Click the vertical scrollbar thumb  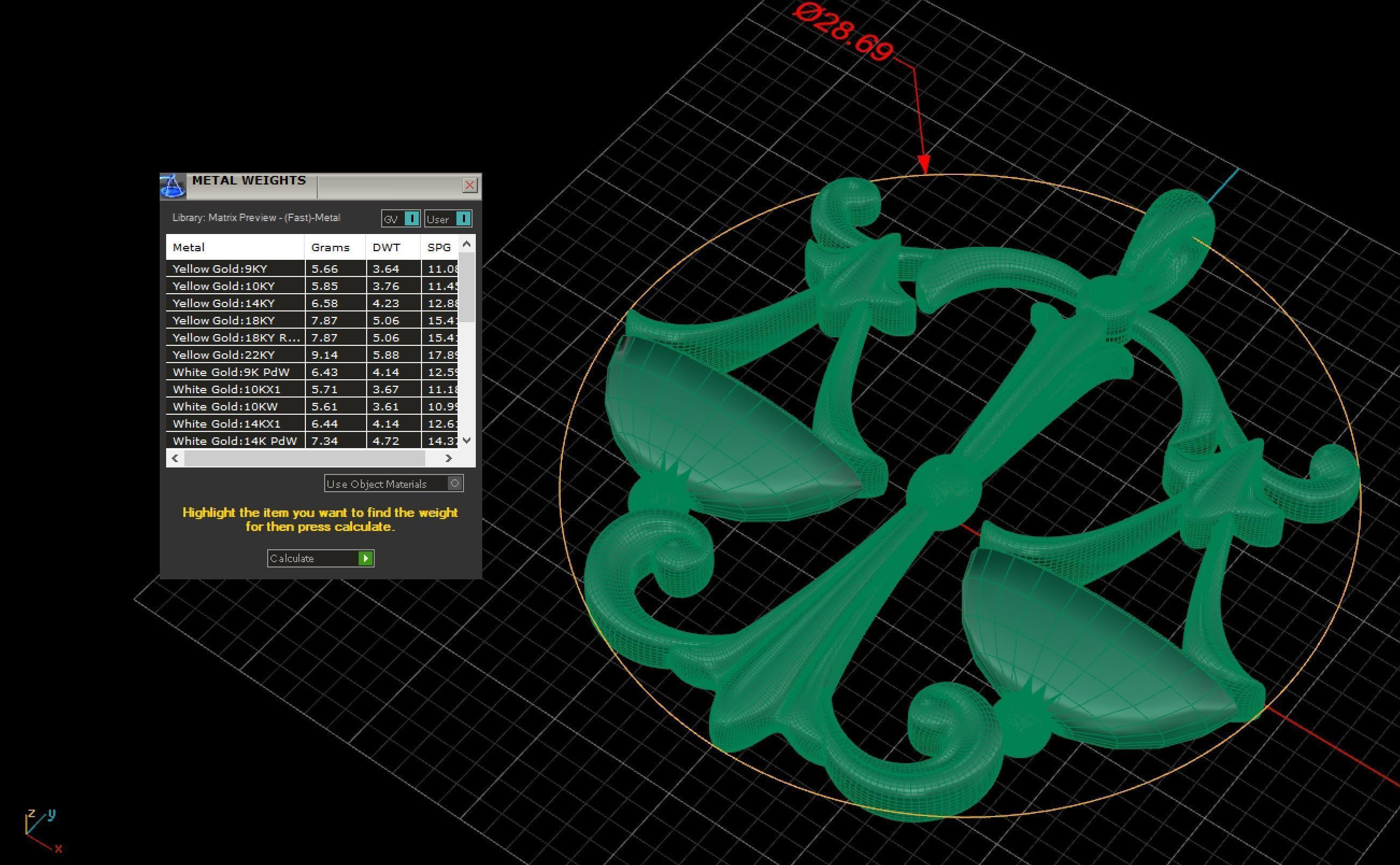point(467,288)
